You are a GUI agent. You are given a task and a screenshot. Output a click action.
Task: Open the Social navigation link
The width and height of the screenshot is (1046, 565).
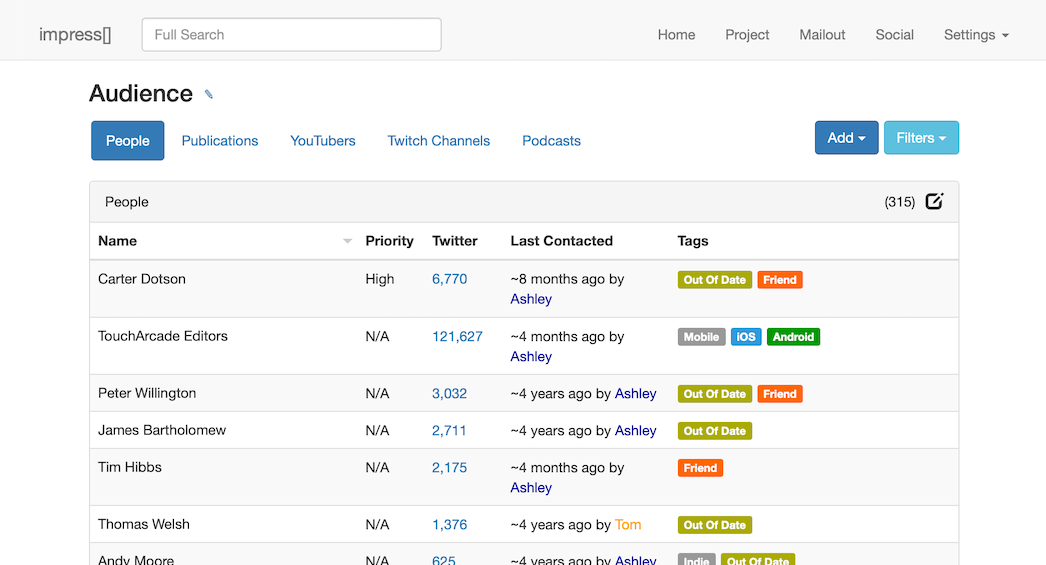[894, 35]
